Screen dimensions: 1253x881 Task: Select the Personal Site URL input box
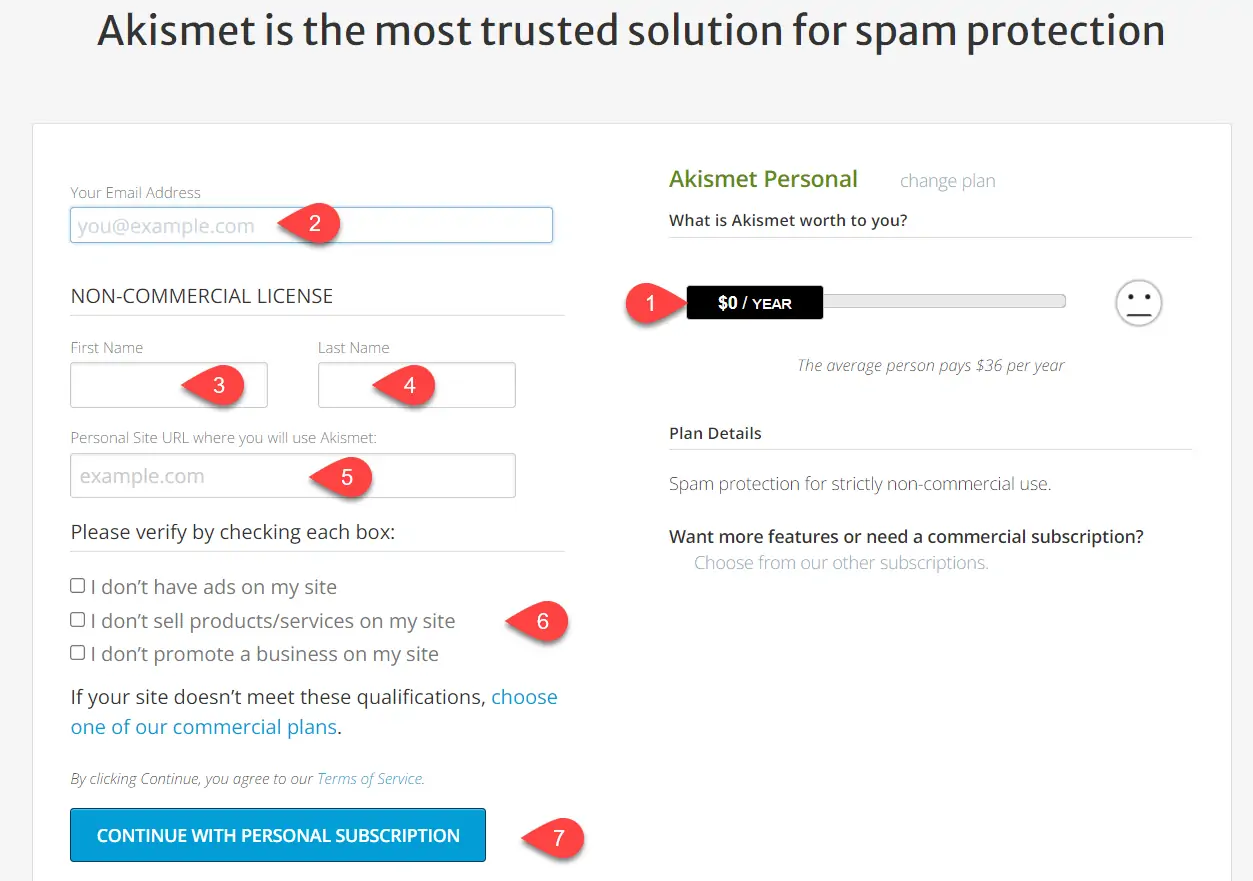click(x=190, y=476)
